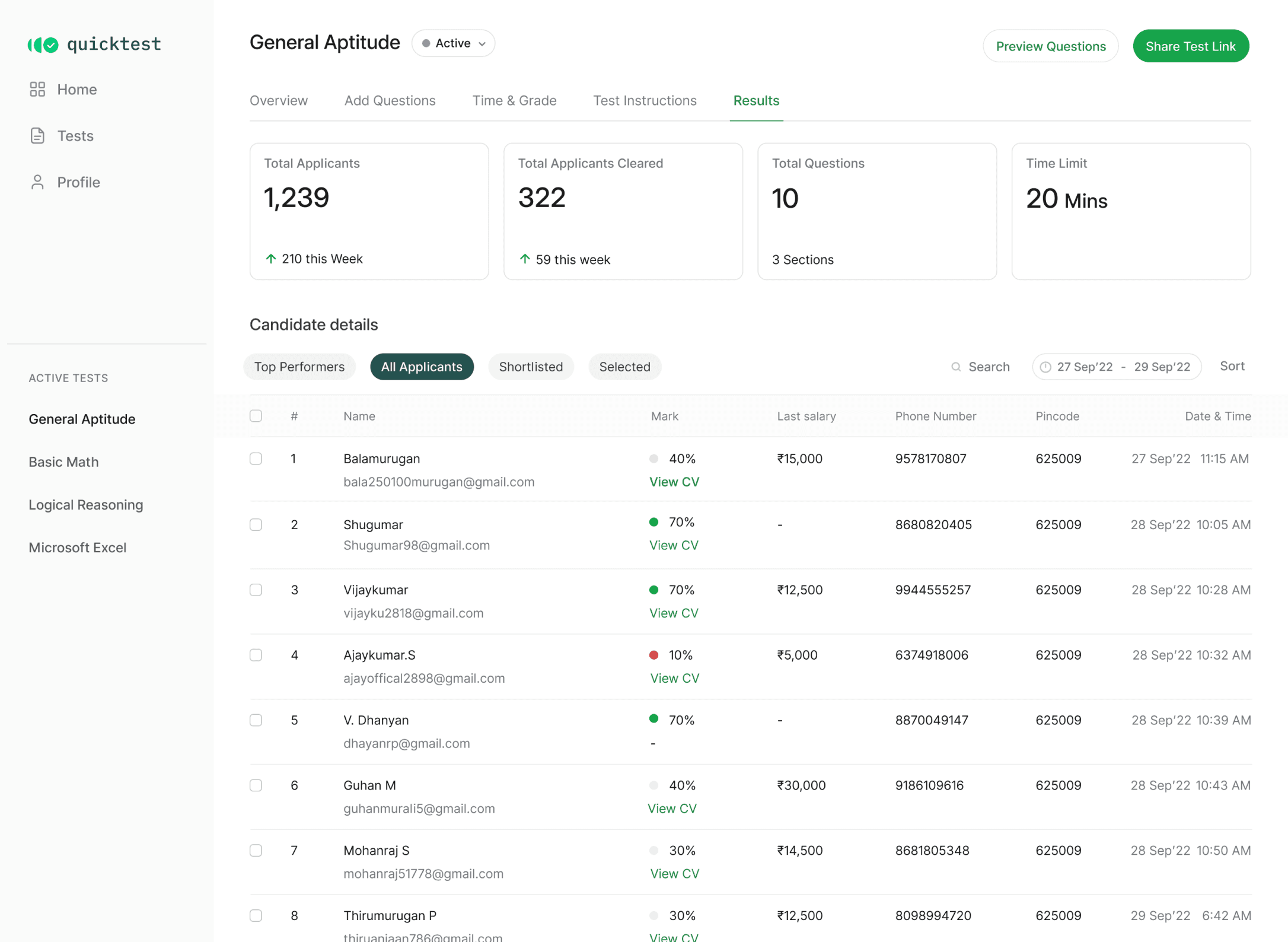Open Home via the grid icon

[x=37, y=89]
